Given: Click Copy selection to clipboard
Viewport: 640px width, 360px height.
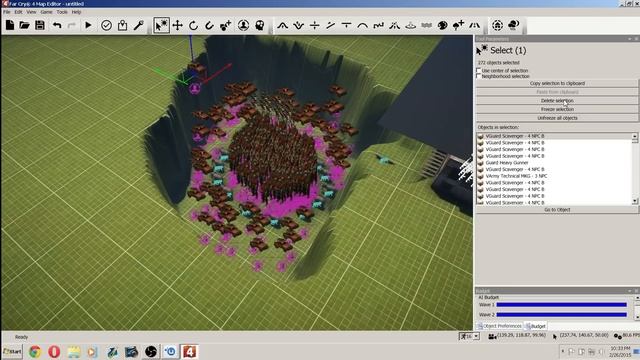Looking at the screenshot, I should [x=557, y=83].
